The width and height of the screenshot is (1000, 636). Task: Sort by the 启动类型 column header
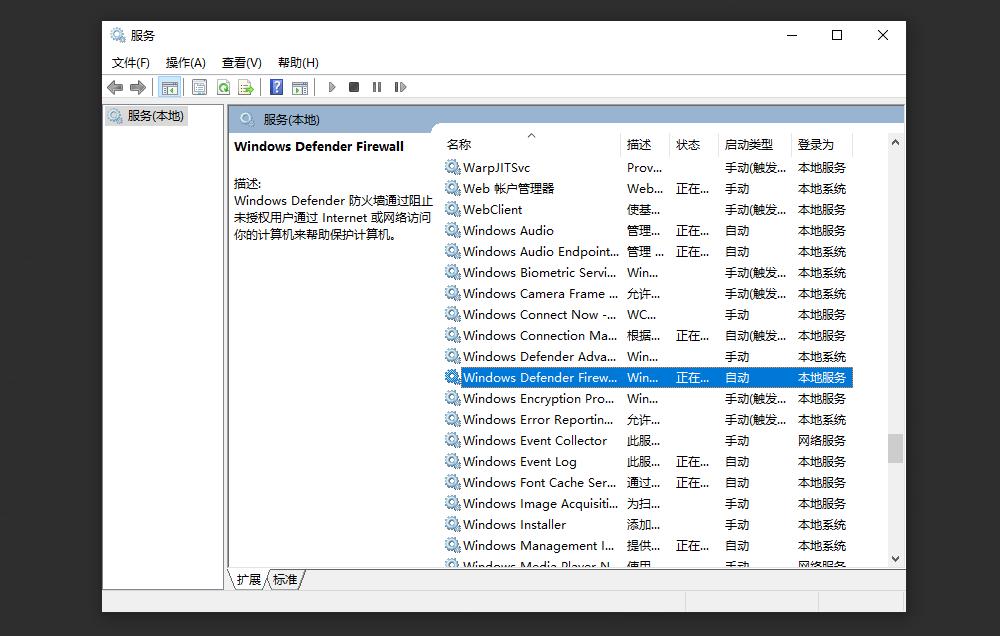754,144
